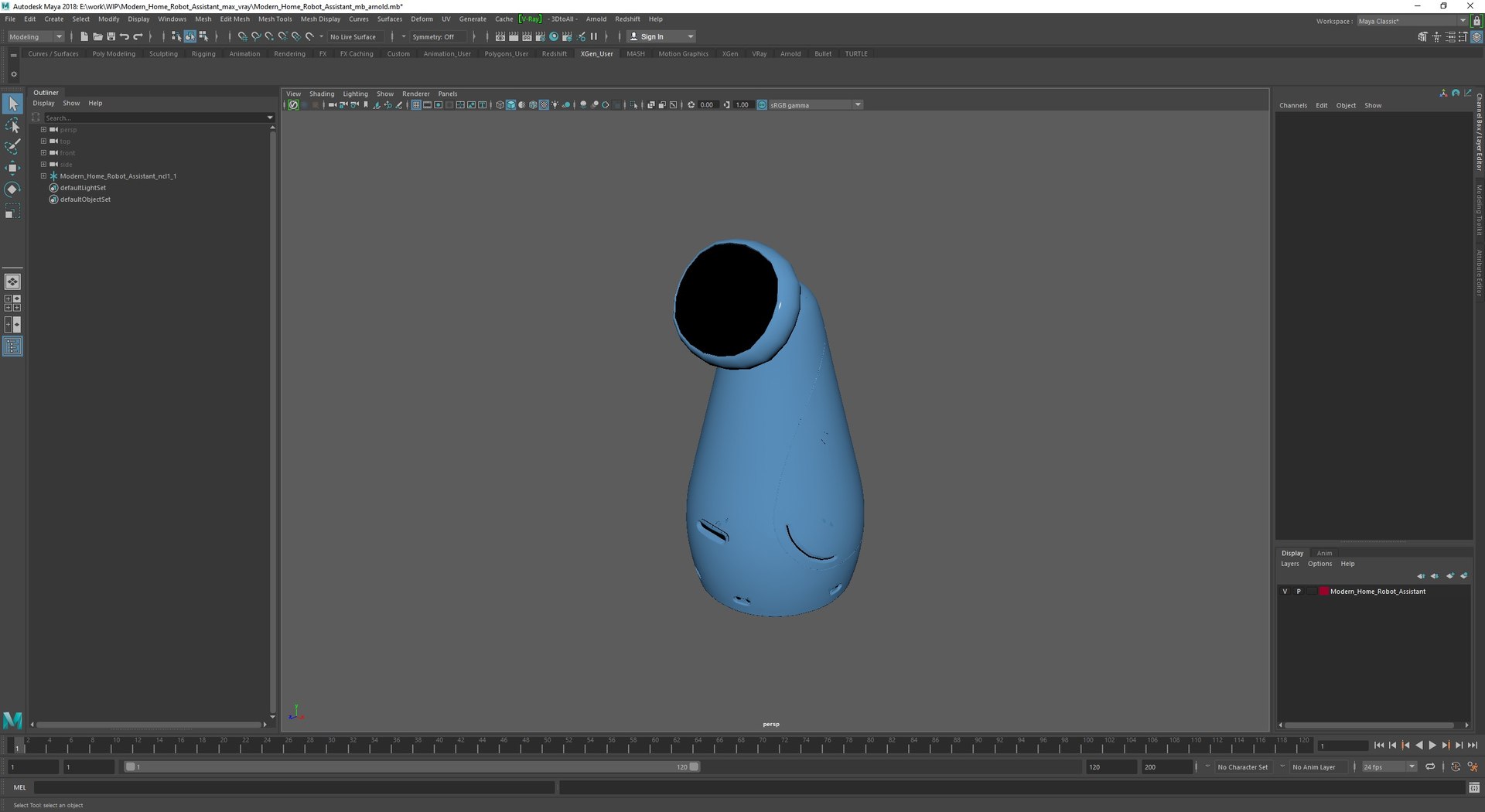Open the Windows menu
Image resolution: width=1485 pixels, height=812 pixels.
(x=172, y=19)
